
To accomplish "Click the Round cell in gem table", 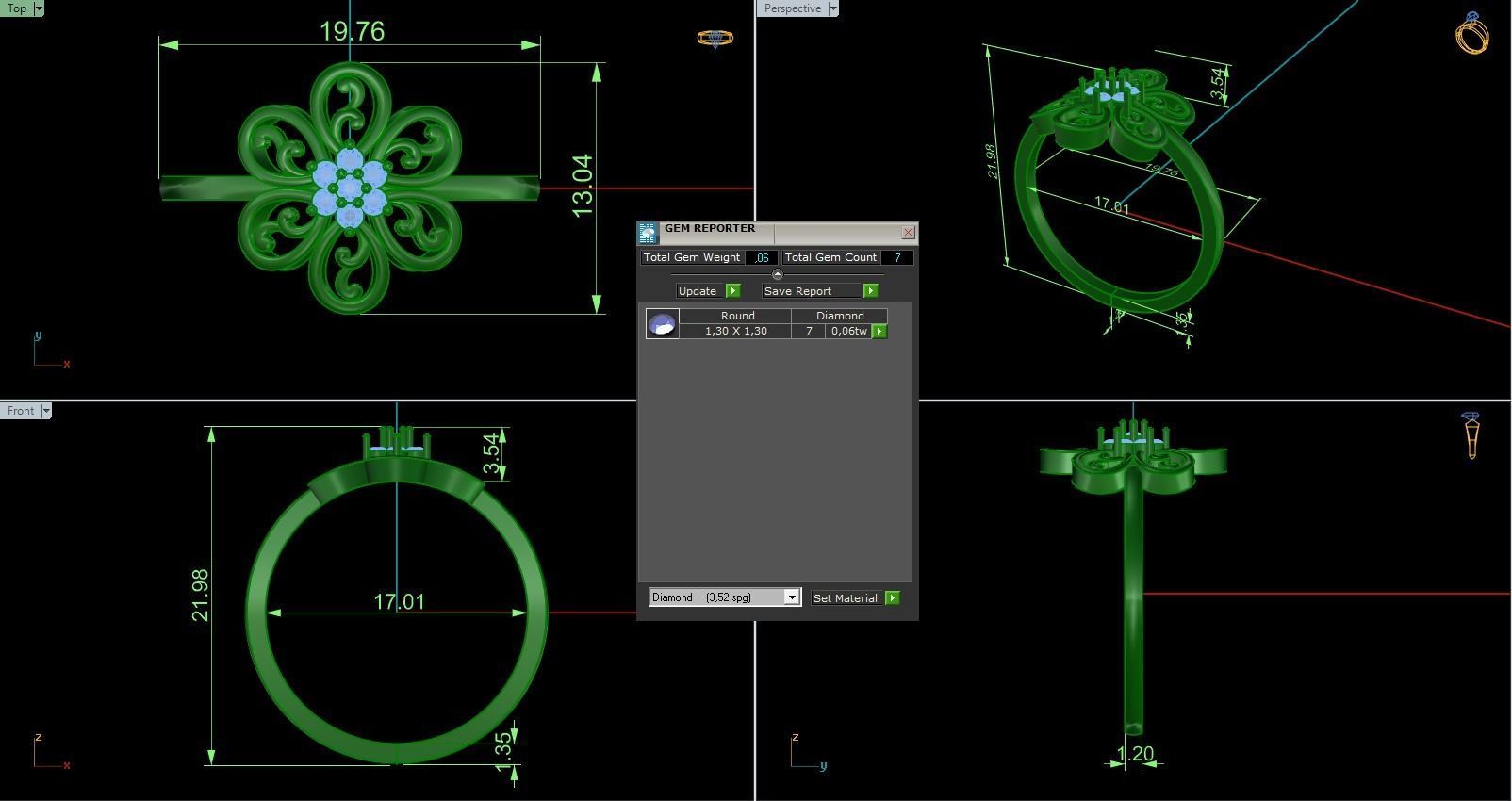I will (x=737, y=316).
